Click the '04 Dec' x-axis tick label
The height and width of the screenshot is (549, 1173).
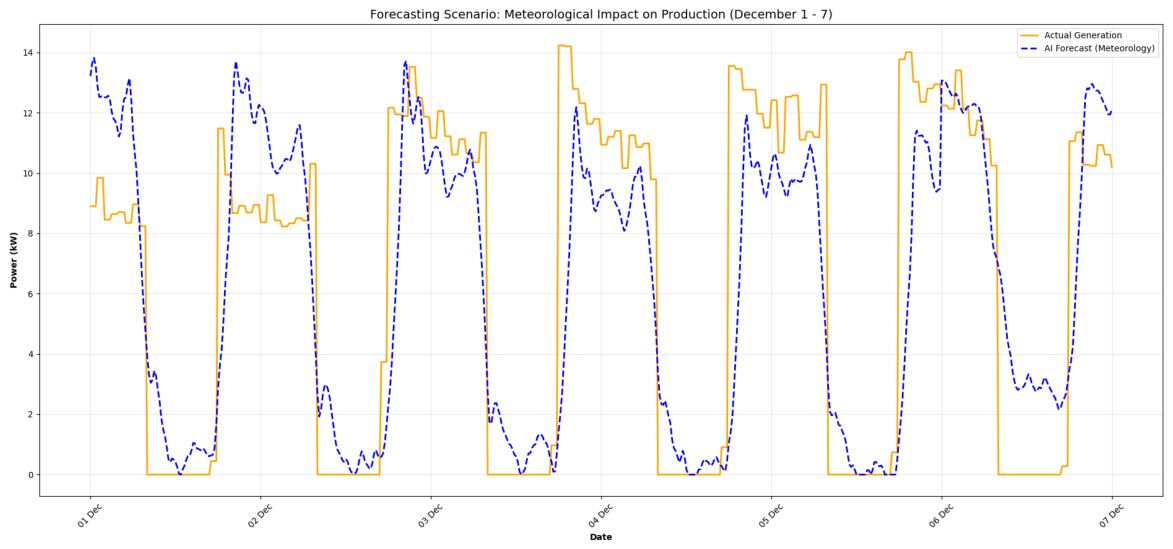tap(599, 515)
